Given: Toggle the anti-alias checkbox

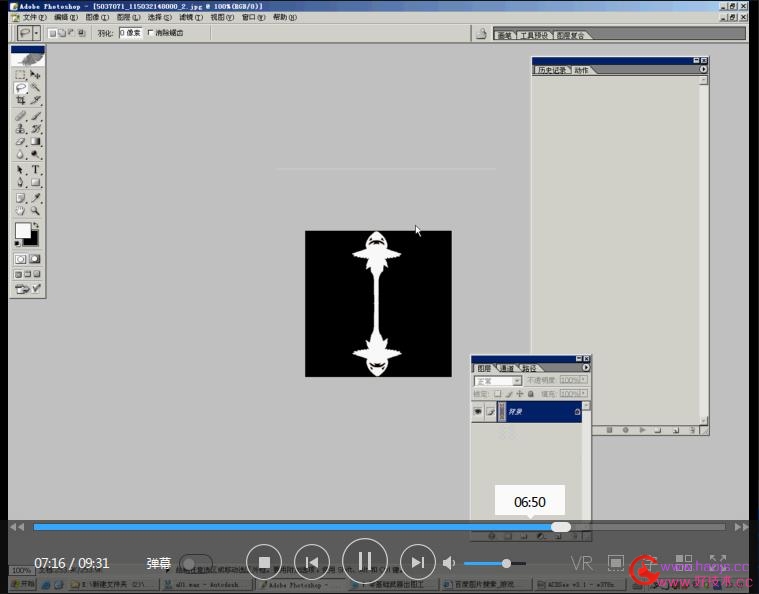Looking at the screenshot, I should point(150,32).
